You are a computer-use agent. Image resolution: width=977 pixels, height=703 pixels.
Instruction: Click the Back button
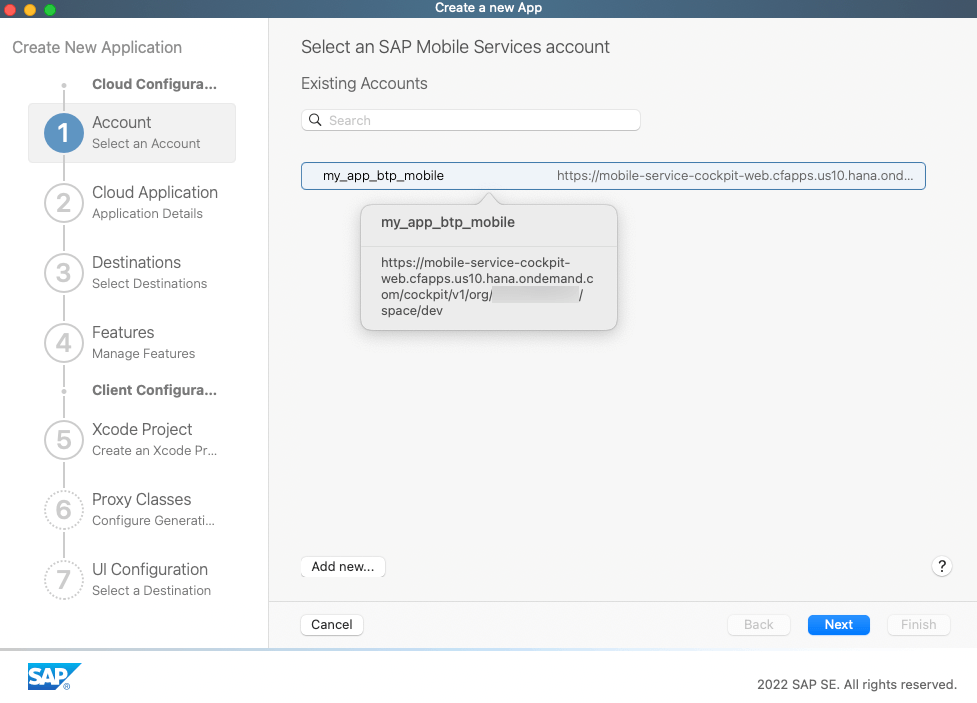click(x=758, y=624)
